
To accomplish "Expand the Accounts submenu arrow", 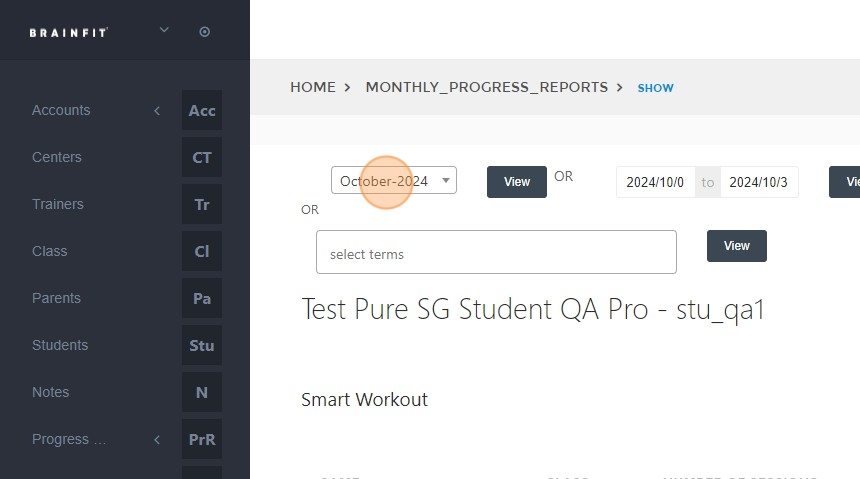I will point(157,111).
